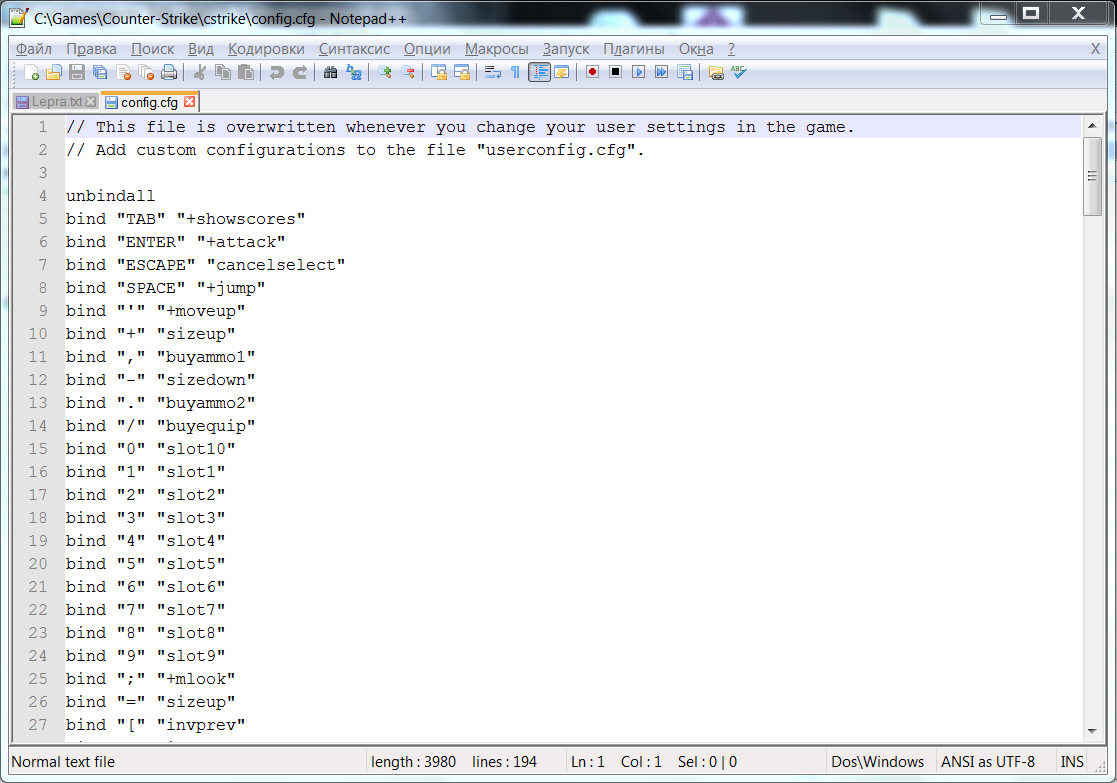Play back the recorded macro

pyautogui.click(x=638, y=73)
